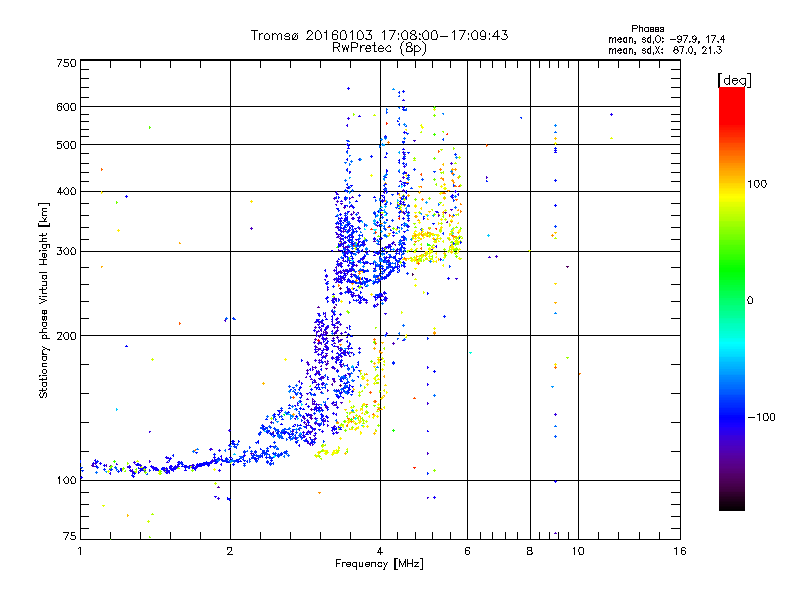
Task: Click the 'mean, sd,O: -97.9, 17.4' line
Action: point(666,39)
